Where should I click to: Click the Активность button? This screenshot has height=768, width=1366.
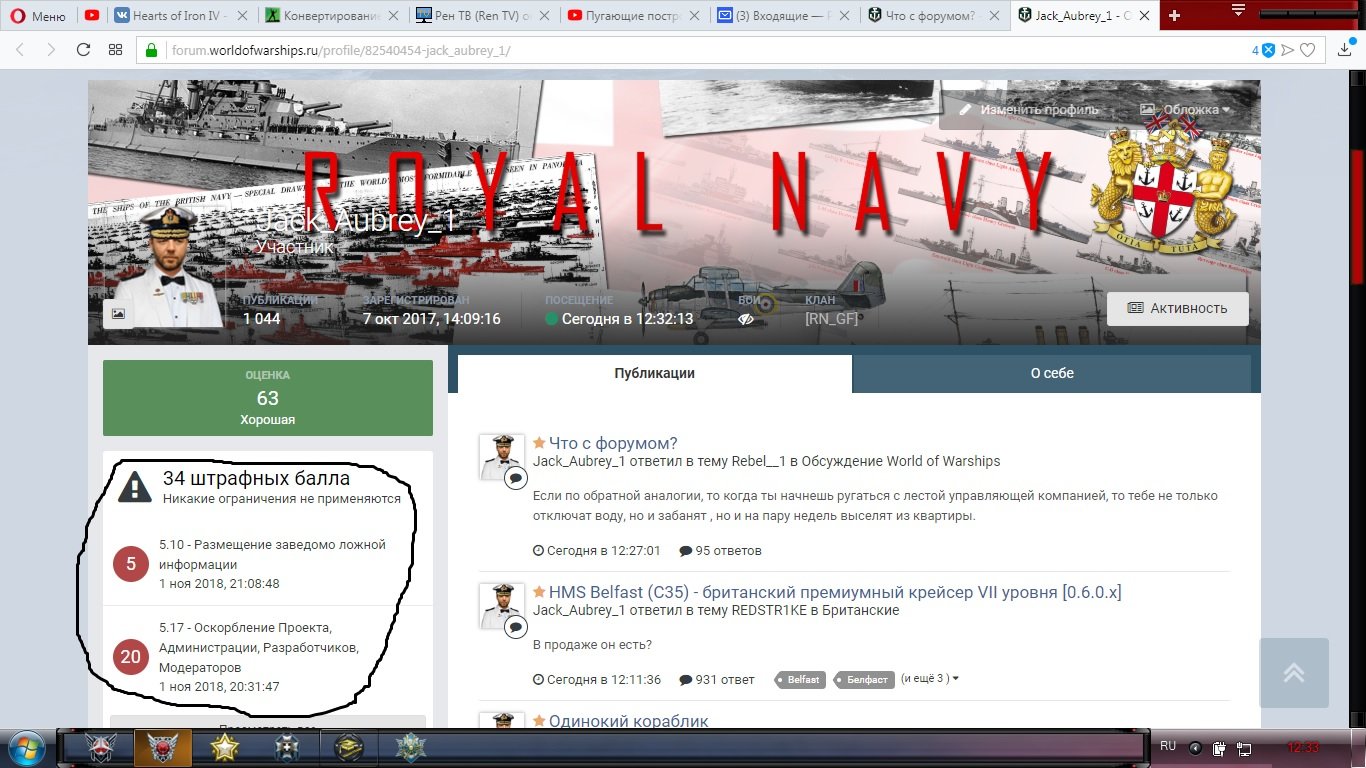click(x=1177, y=308)
